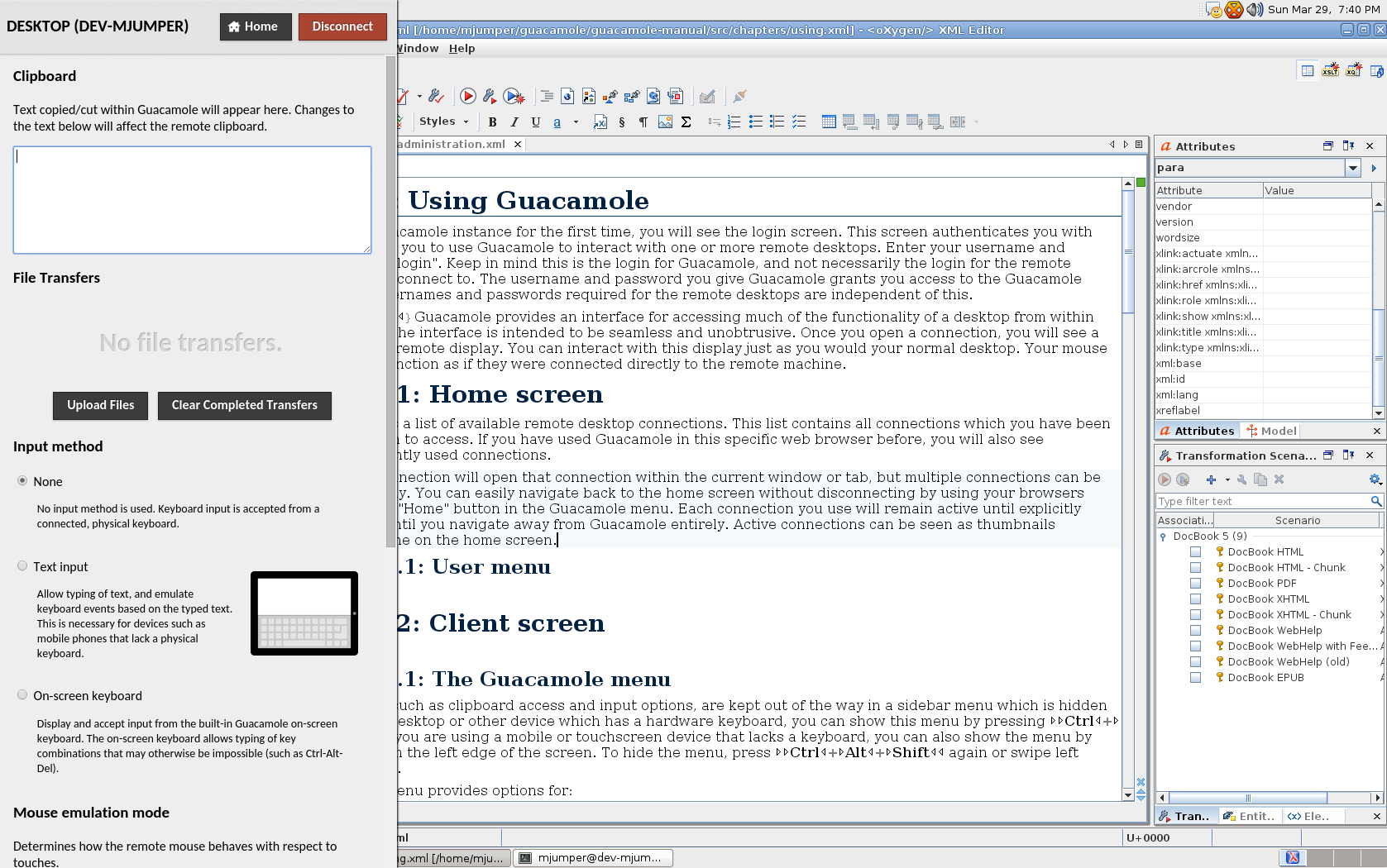This screenshot has height=868, width=1387.
Task: Click the Bold formatting icon
Action: [x=492, y=122]
